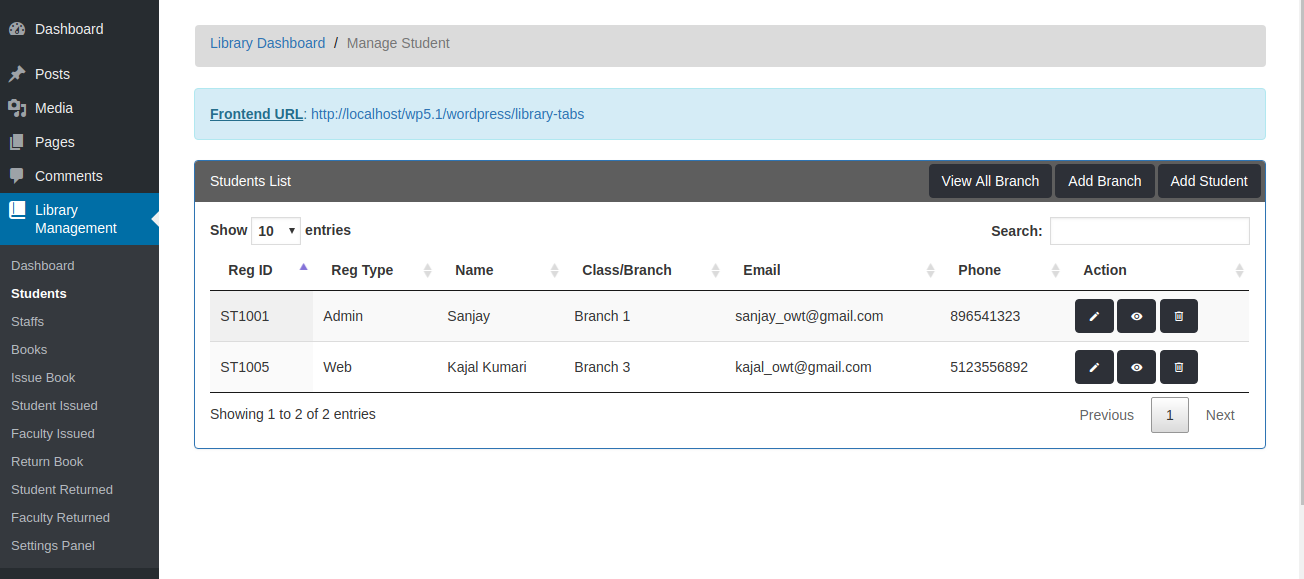The image size is (1304, 579).
Task: Click the Posts pin icon in sidebar
Action: tap(17, 74)
